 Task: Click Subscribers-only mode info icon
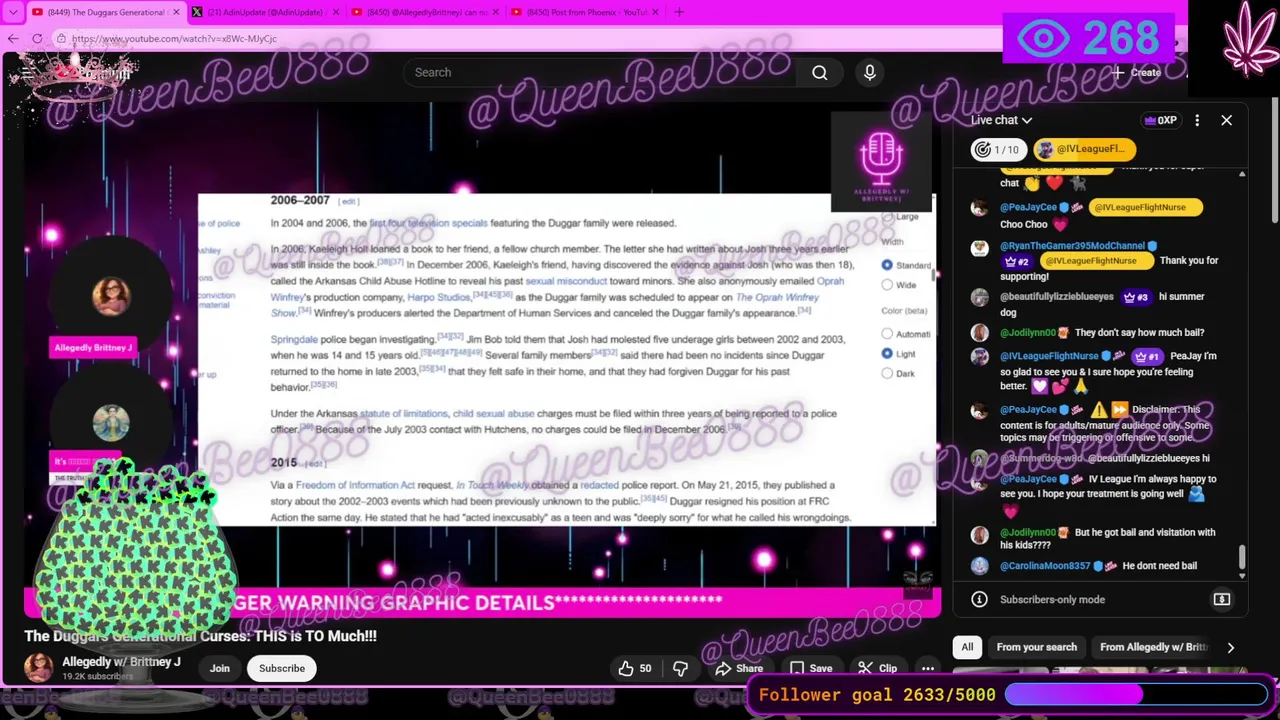point(979,599)
